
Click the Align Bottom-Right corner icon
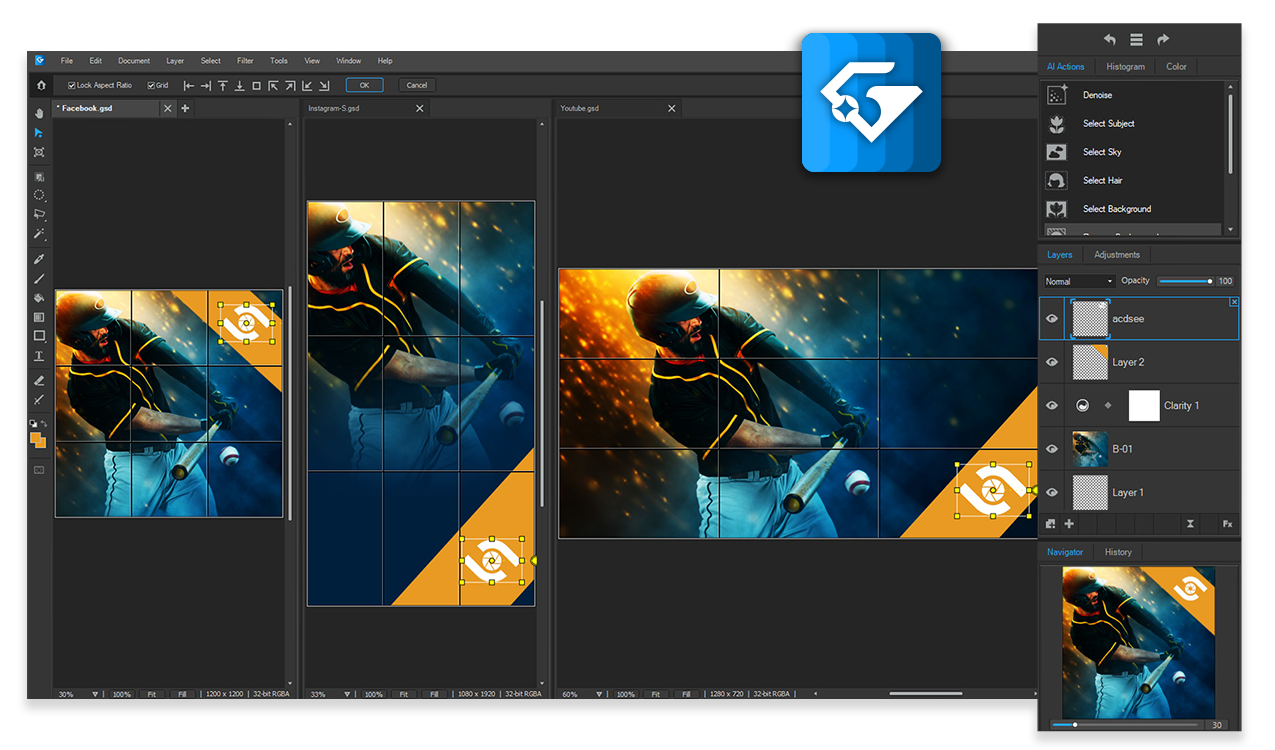coord(324,86)
